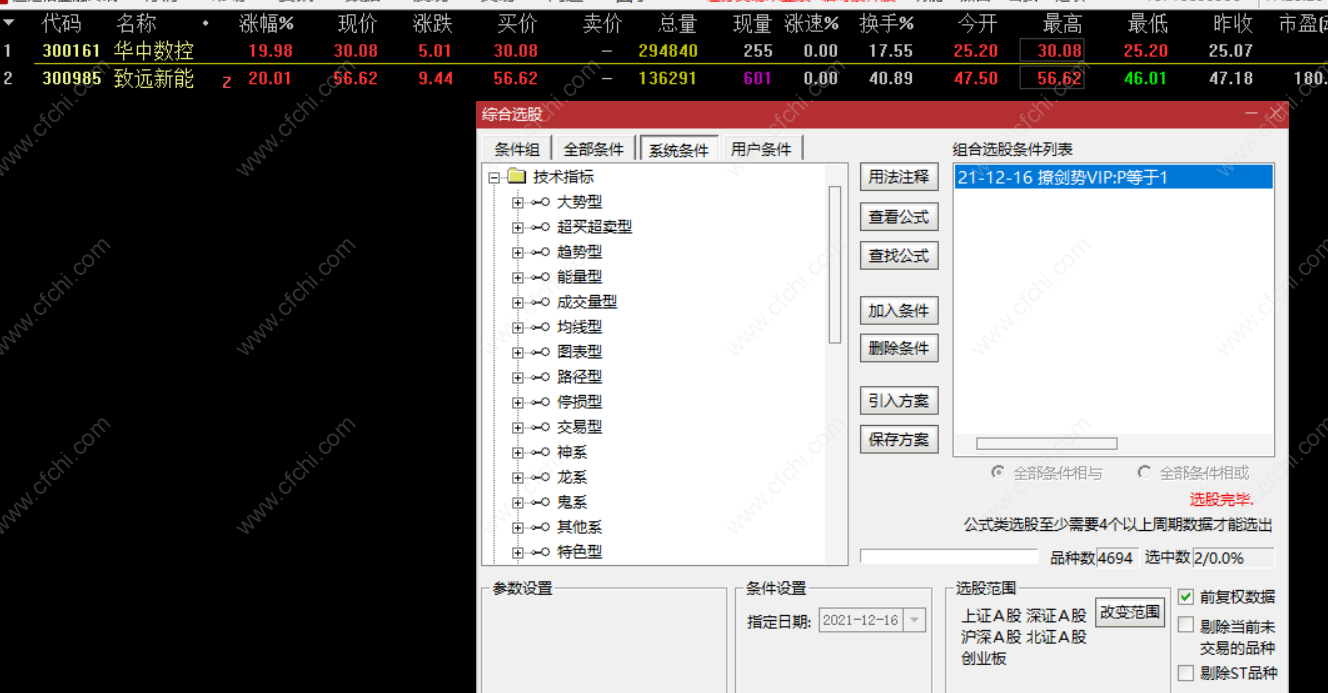The image size is (1328, 693).
Task: Sort by the 涨幅% column header
Action: [266, 23]
